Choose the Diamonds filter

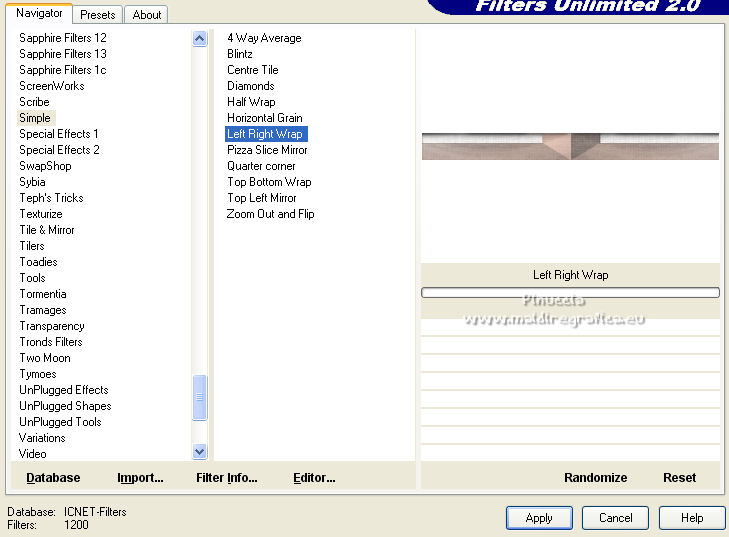[x=251, y=86]
